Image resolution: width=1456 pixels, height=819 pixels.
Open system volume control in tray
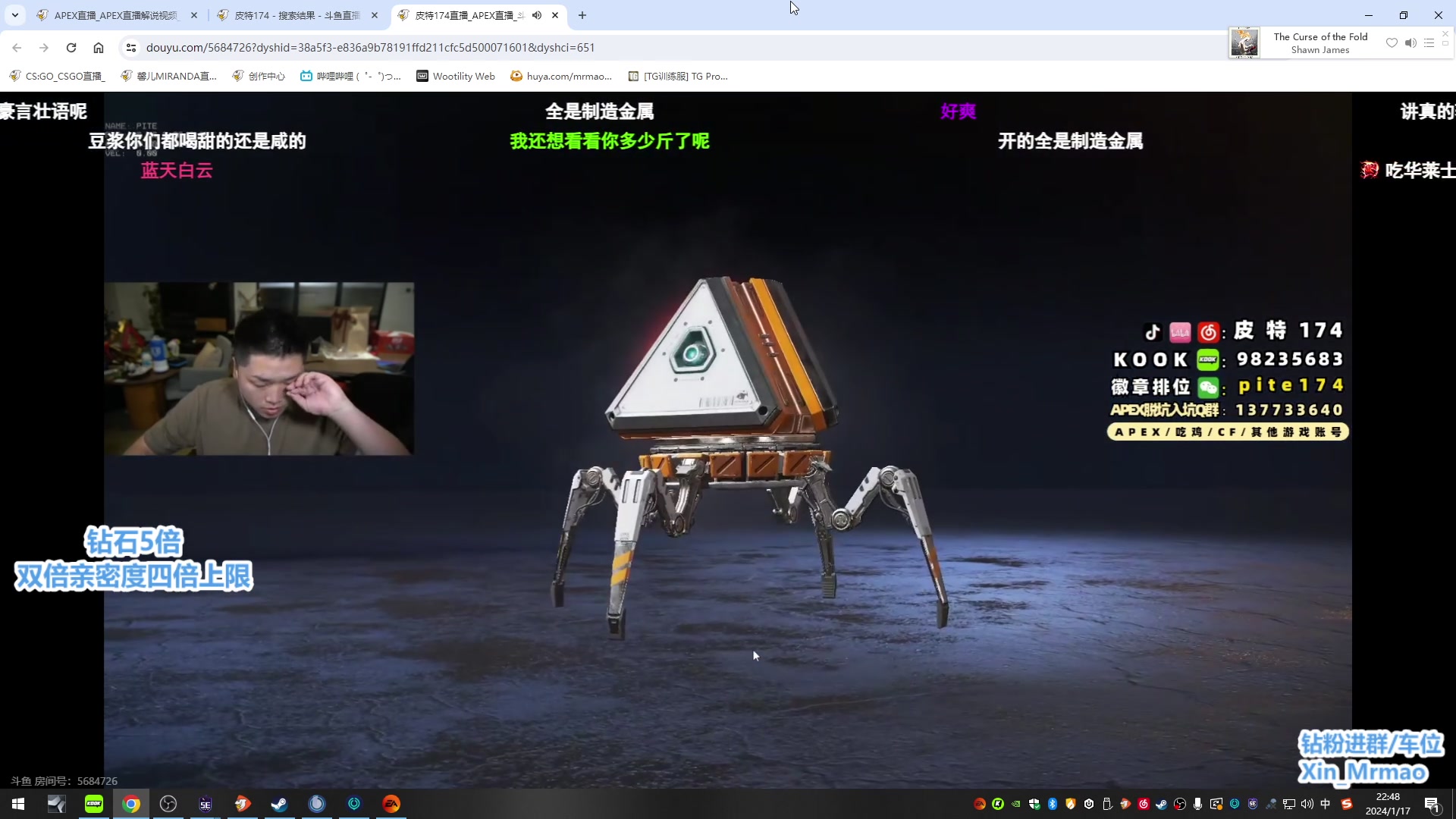tap(1307, 804)
